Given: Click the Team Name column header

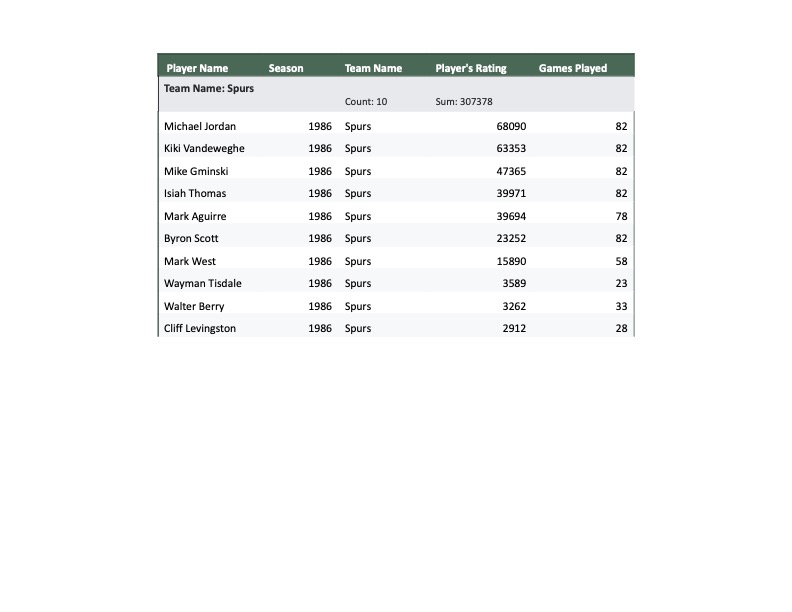Looking at the screenshot, I should pos(373,68).
